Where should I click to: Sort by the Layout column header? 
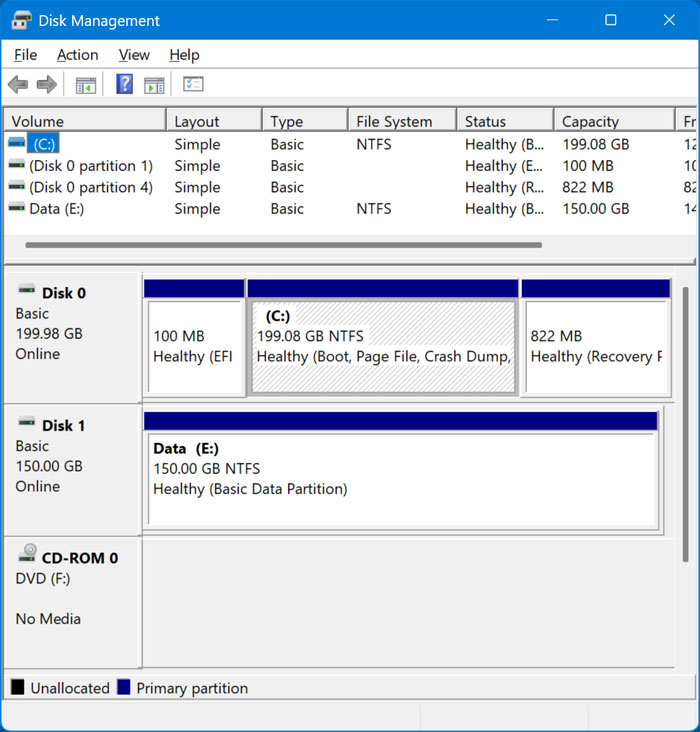[213, 121]
